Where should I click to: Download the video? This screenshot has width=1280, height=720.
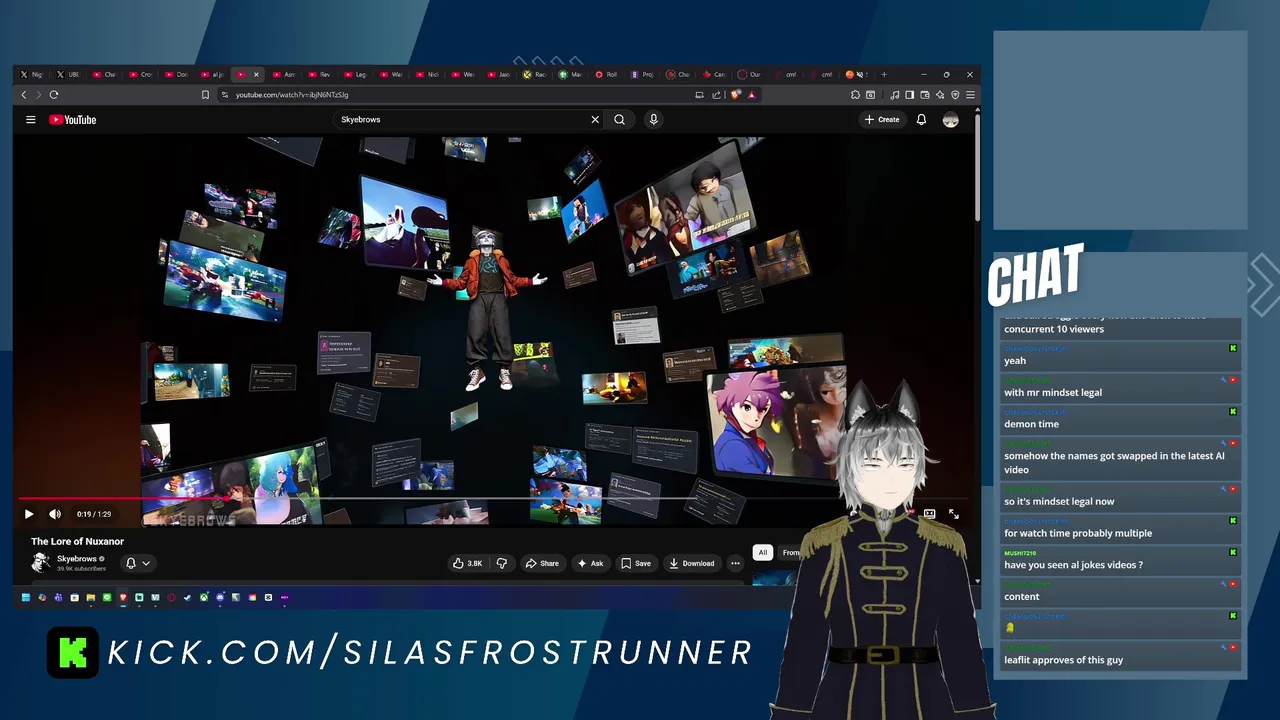691,563
